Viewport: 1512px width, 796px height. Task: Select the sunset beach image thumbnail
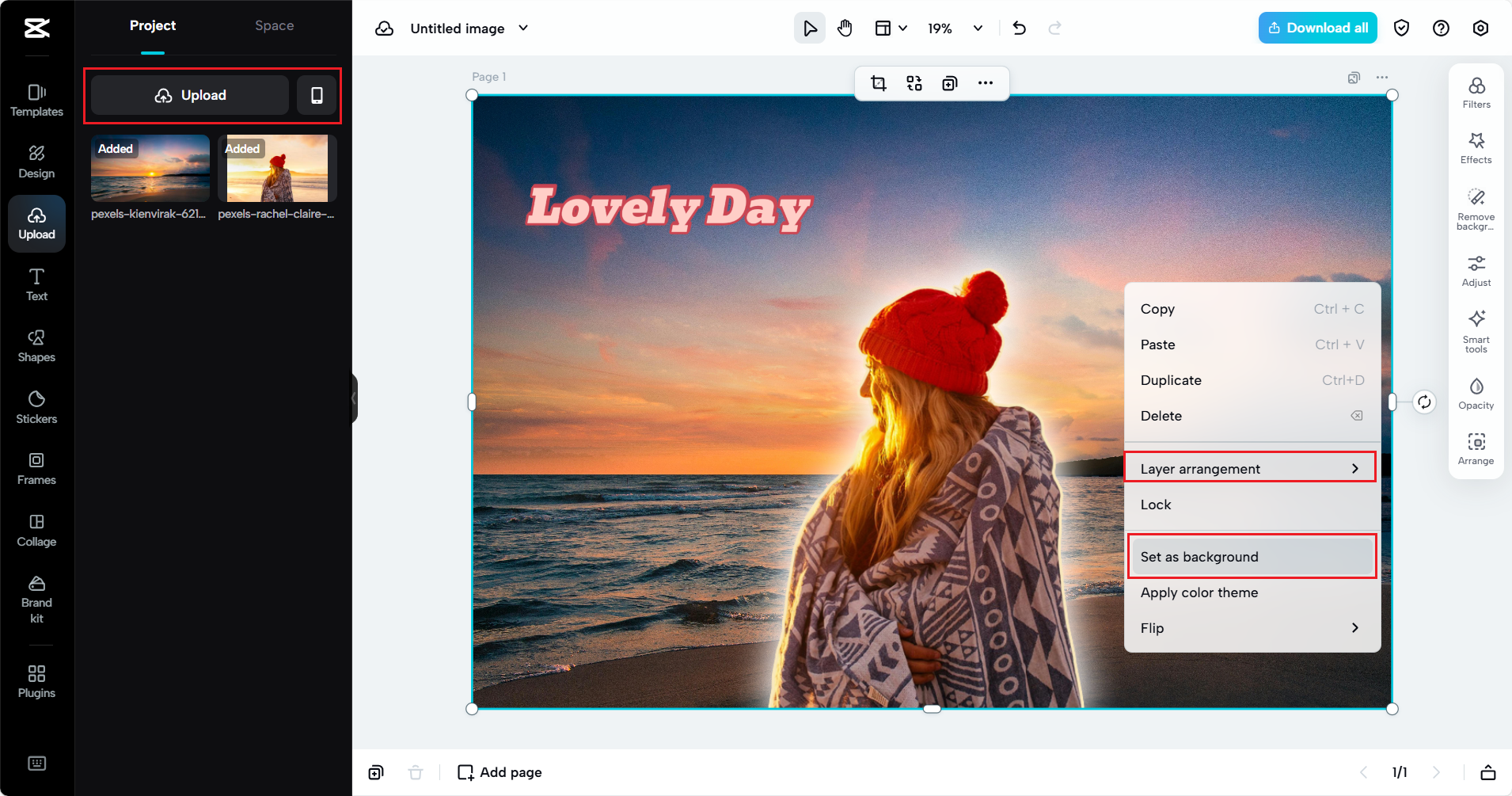pyautogui.click(x=150, y=168)
